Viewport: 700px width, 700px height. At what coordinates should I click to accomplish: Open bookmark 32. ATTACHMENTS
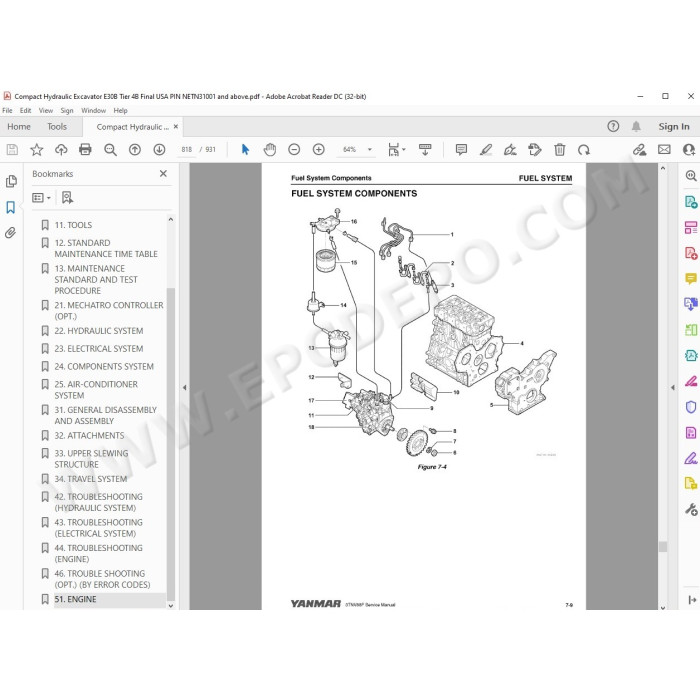(x=89, y=436)
